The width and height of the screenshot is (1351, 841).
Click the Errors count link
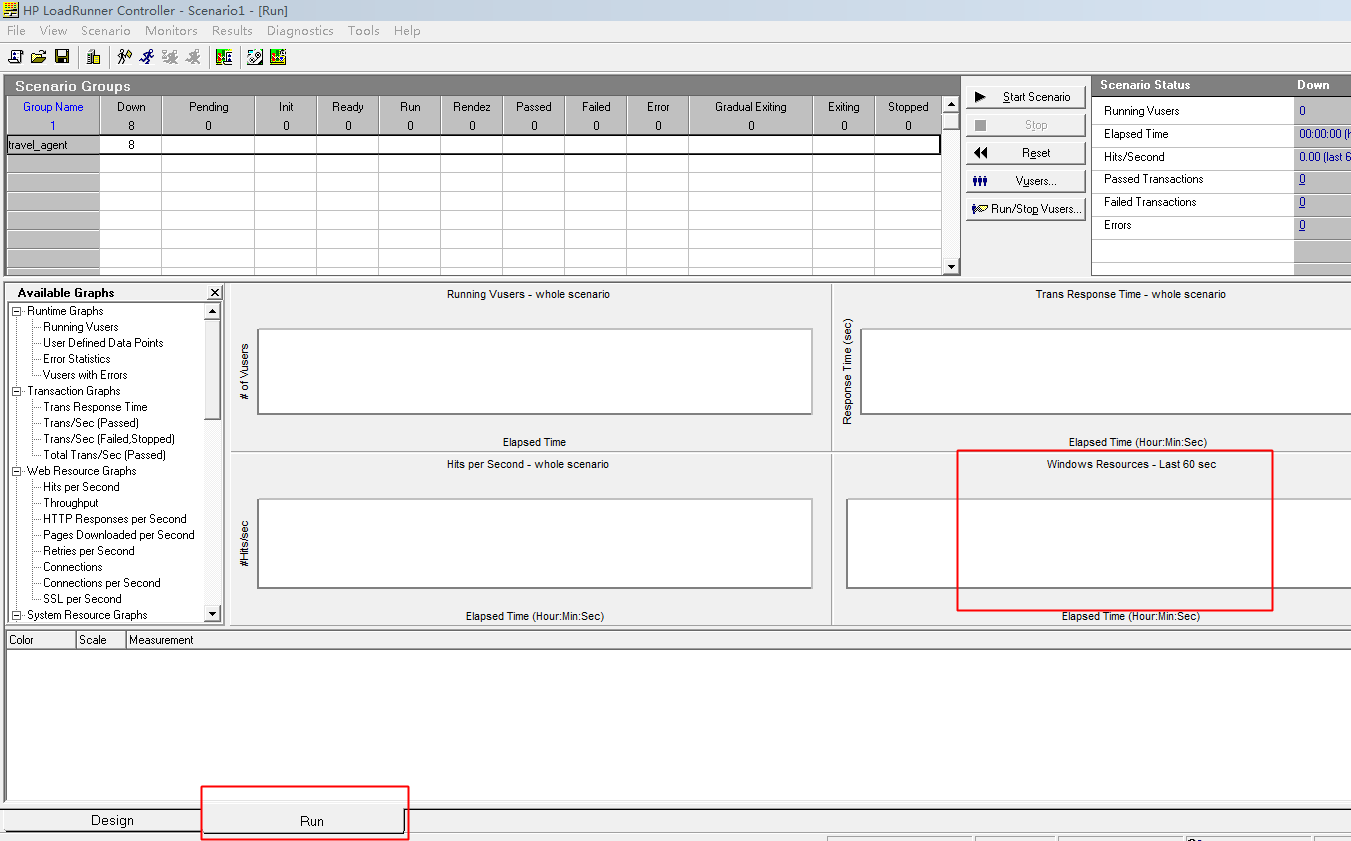pos(1302,225)
